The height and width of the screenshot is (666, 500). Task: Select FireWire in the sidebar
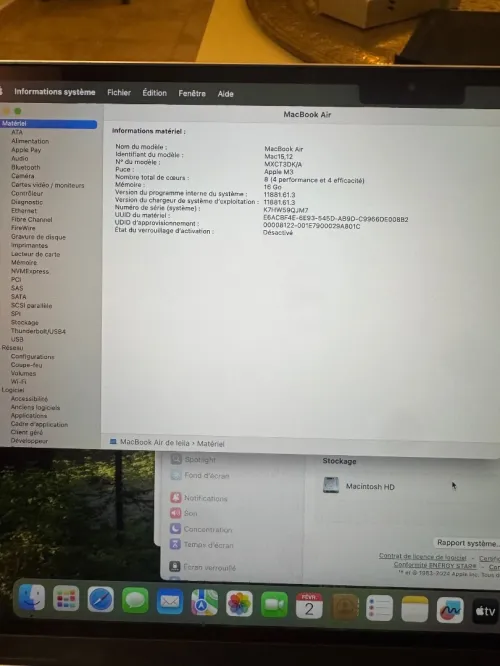click(23, 228)
